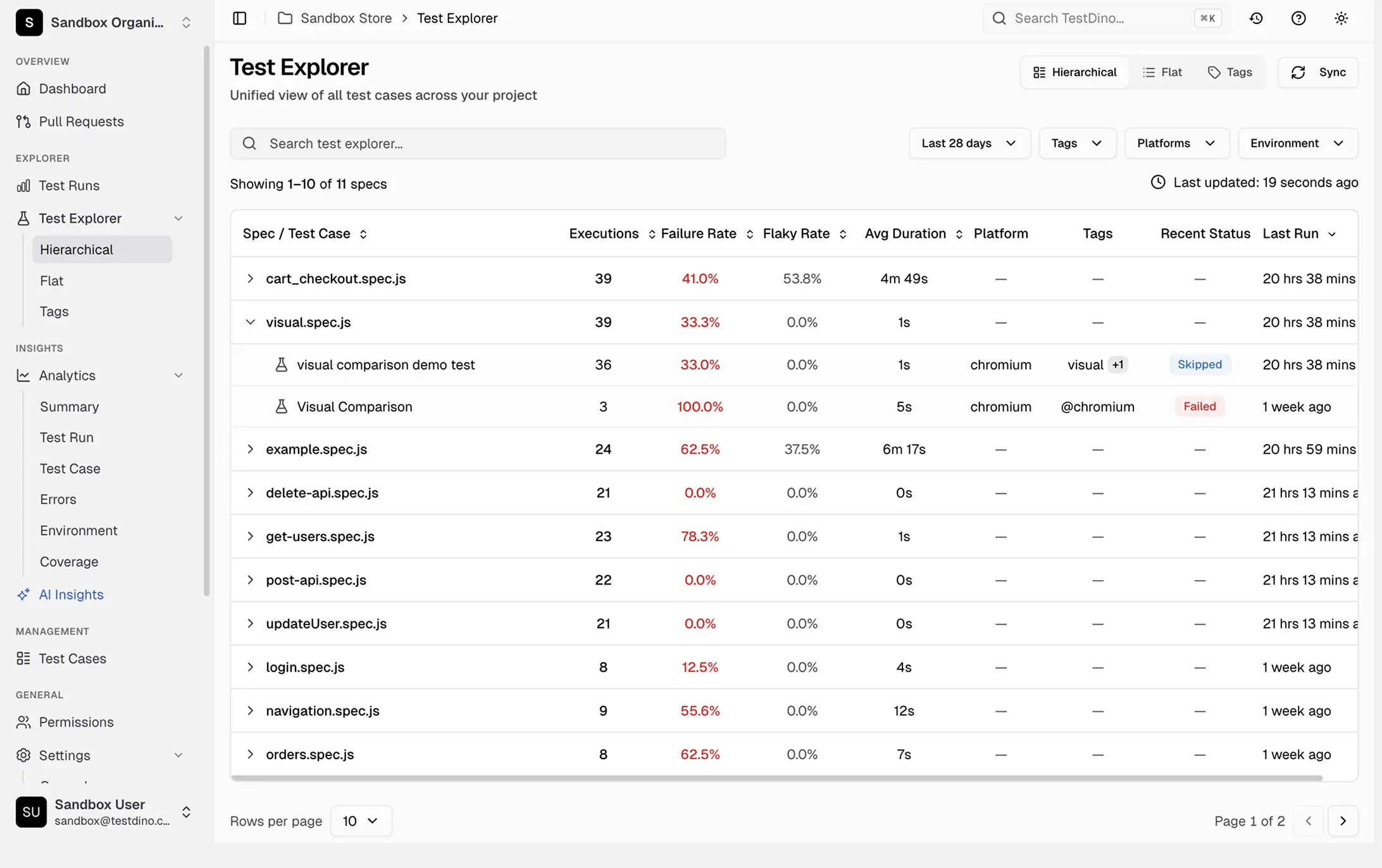Click the Permissions users icon
1382x868 pixels.
[x=23, y=722]
